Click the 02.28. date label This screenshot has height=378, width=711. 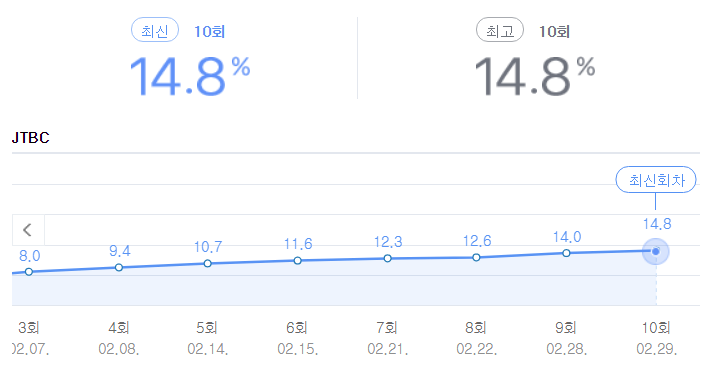tap(567, 349)
